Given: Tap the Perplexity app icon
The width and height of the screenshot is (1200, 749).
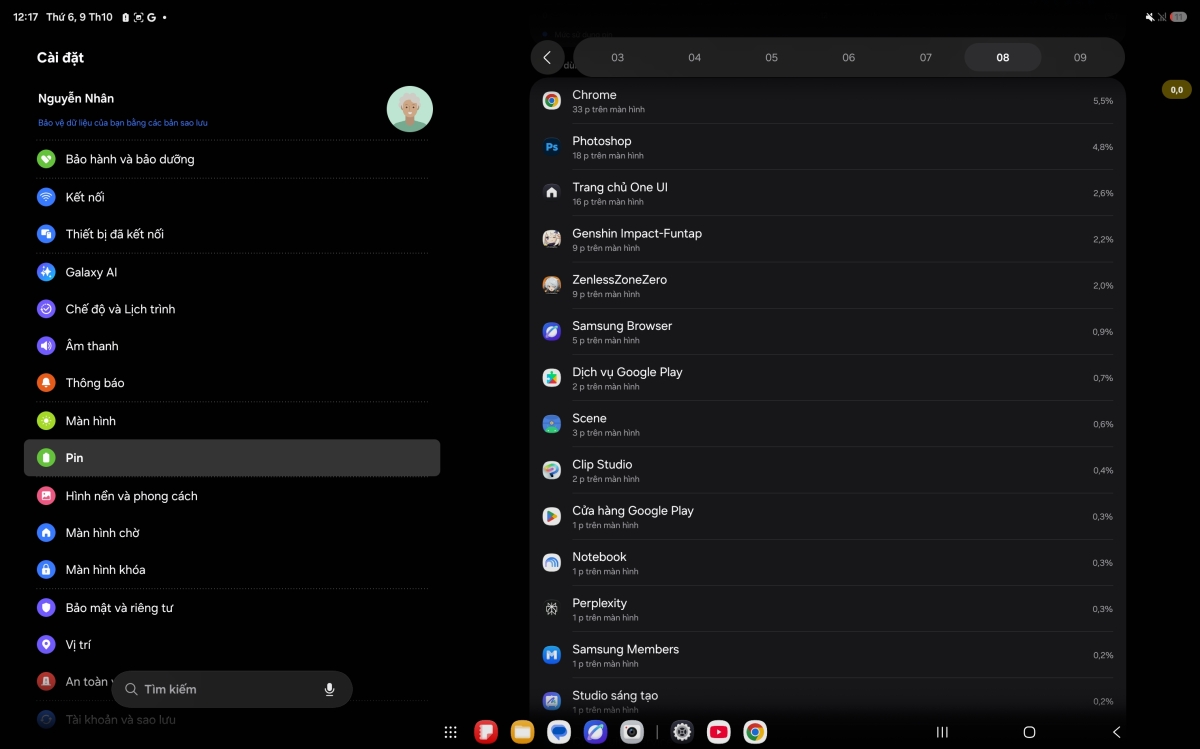Looking at the screenshot, I should coord(551,609).
